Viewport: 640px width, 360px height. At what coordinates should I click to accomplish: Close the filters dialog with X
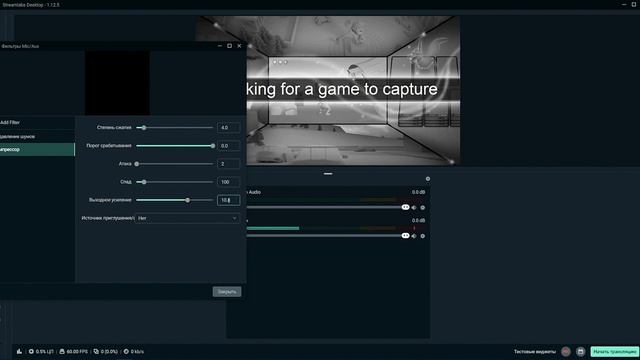pos(239,46)
